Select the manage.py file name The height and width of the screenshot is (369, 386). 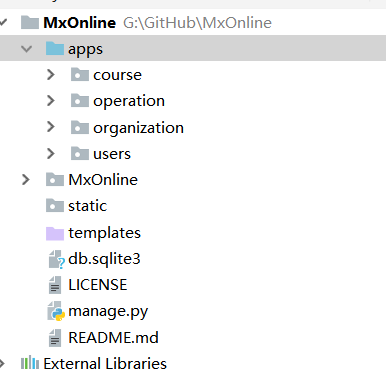coord(108,312)
